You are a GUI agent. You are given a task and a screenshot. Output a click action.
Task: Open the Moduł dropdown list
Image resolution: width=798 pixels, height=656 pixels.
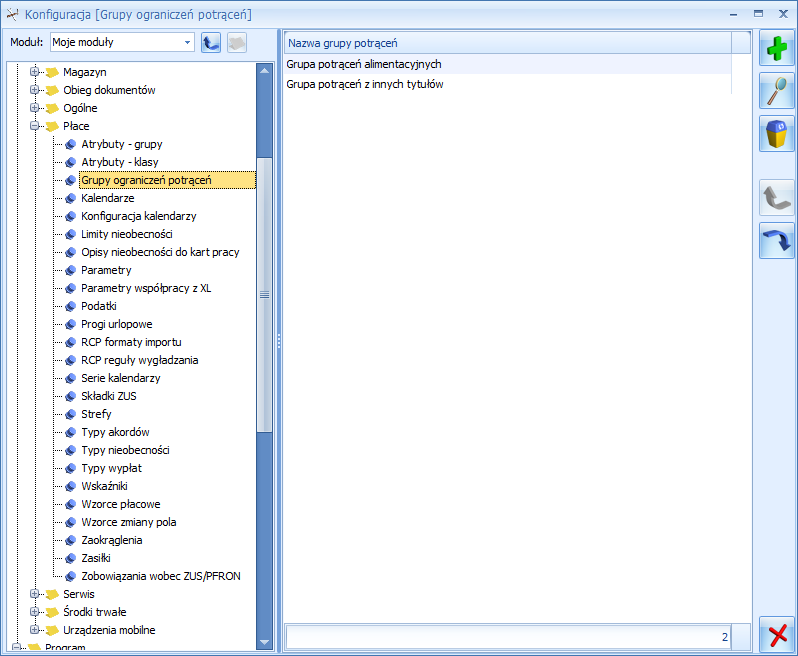[x=187, y=42]
